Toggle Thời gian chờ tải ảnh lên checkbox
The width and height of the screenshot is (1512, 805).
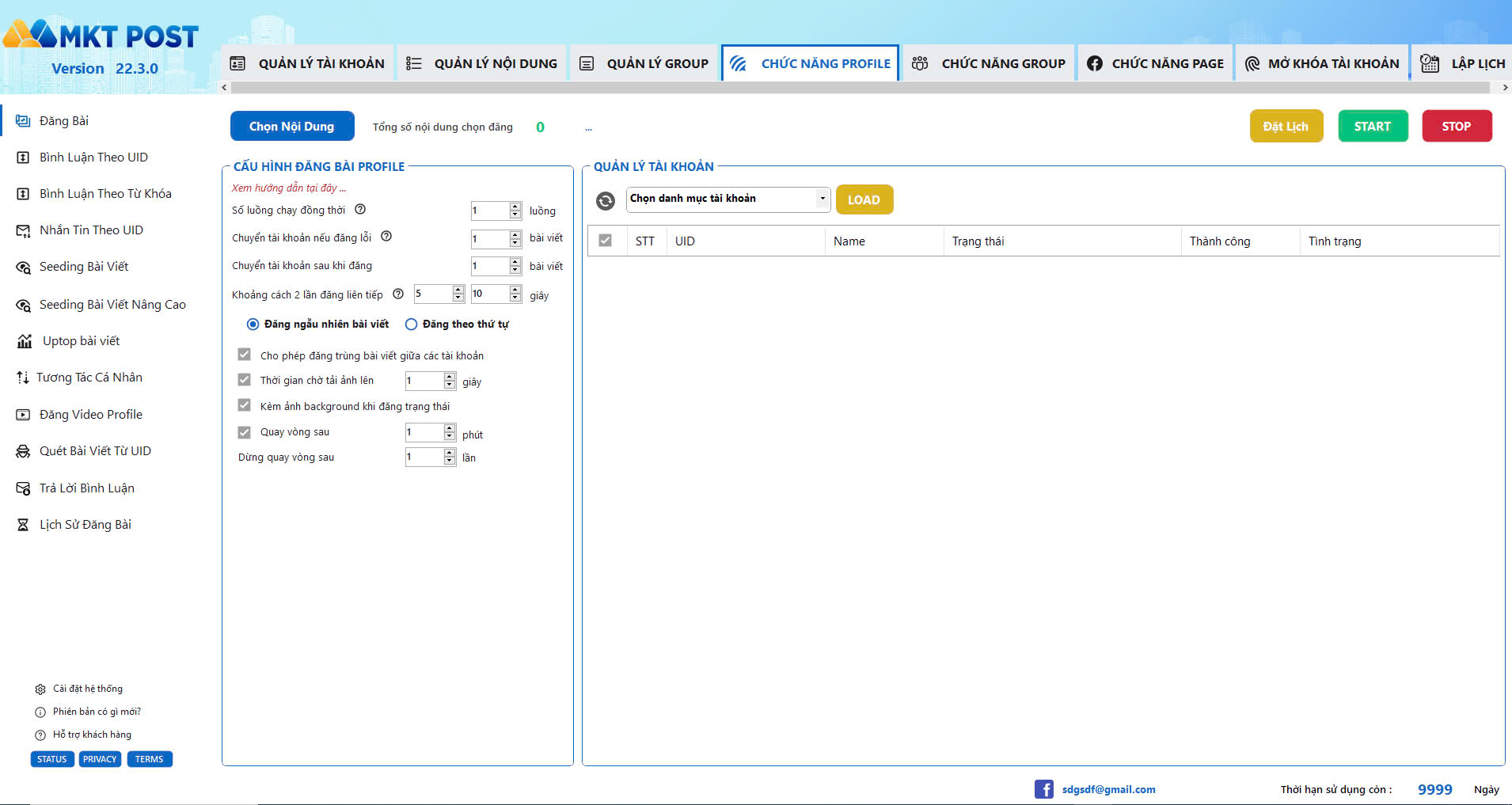(245, 380)
